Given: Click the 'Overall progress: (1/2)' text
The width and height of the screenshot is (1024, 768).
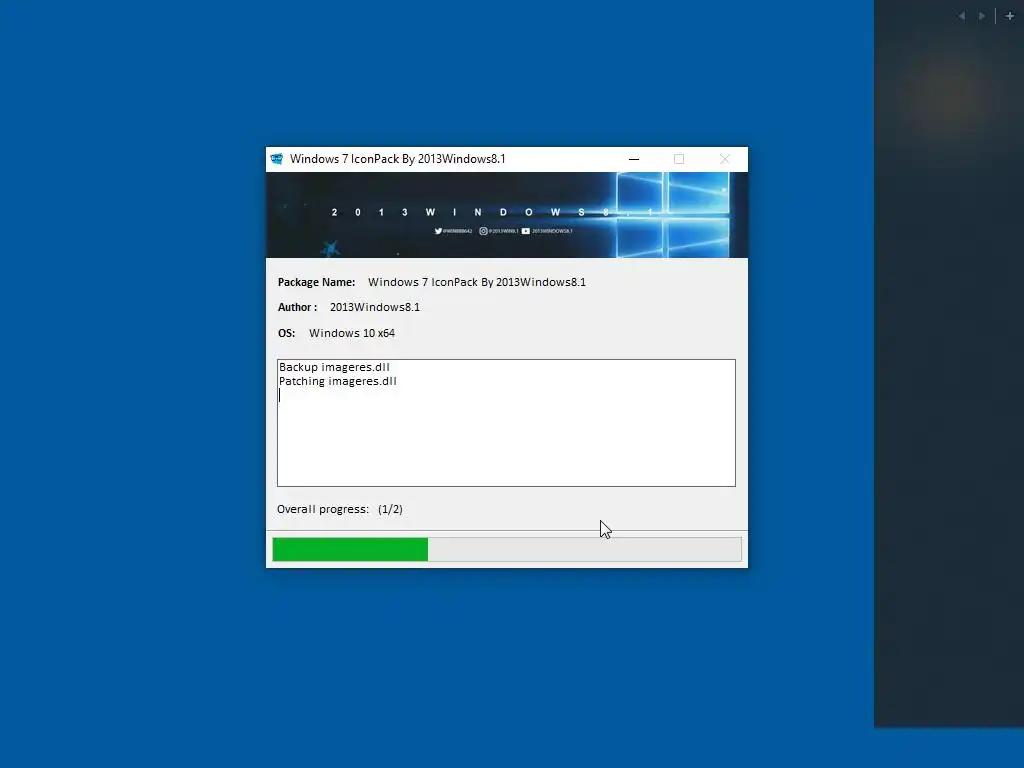Looking at the screenshot, I should tap(340, 509).
